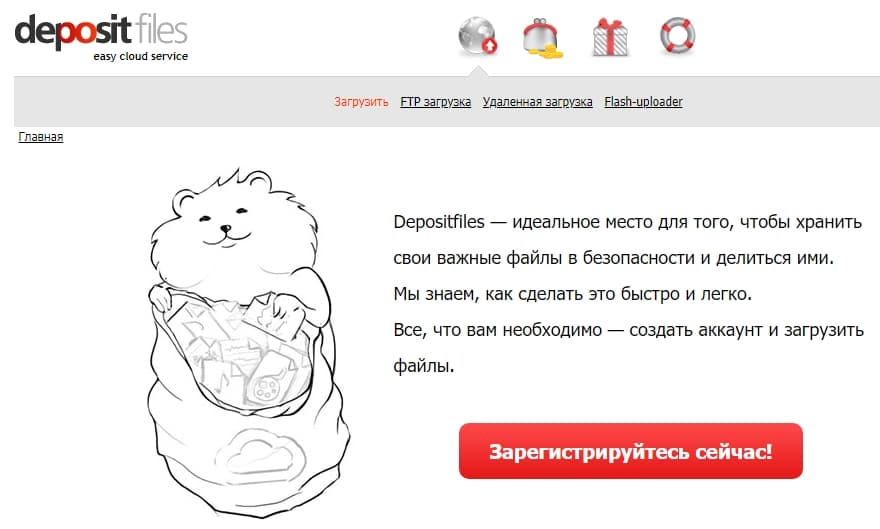Go to Удаленная загрузка section
The width and height of the screenshot is (880, 529).
tap(538, 102)
